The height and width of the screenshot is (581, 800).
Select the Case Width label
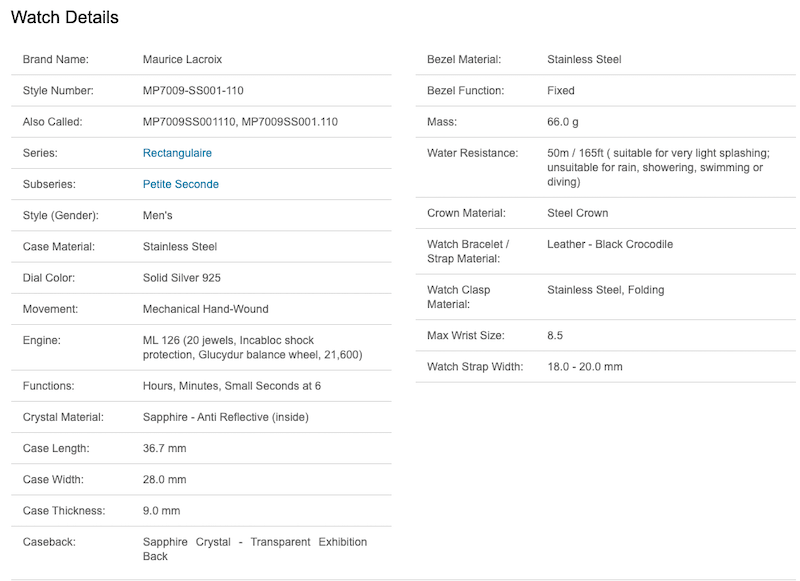tap(53, 479)
